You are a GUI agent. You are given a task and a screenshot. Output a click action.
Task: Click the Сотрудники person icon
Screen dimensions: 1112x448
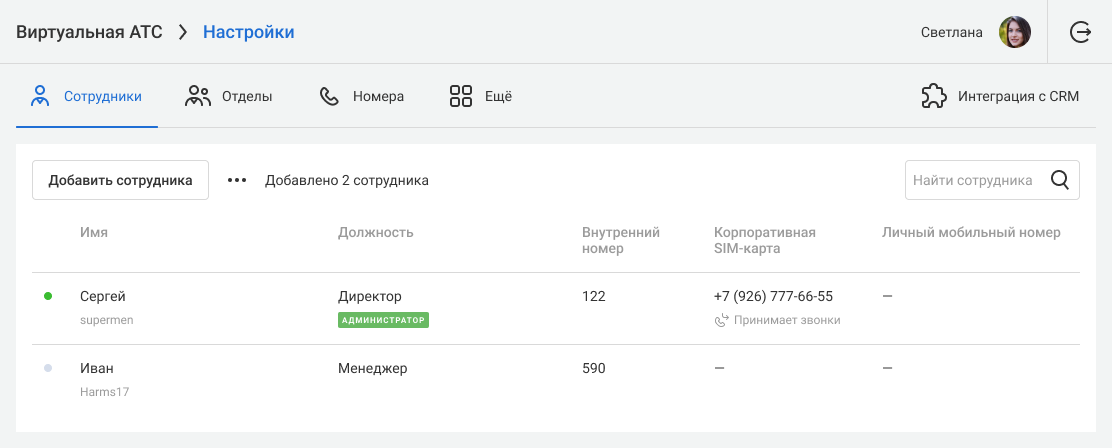click(x=40, y=96)
